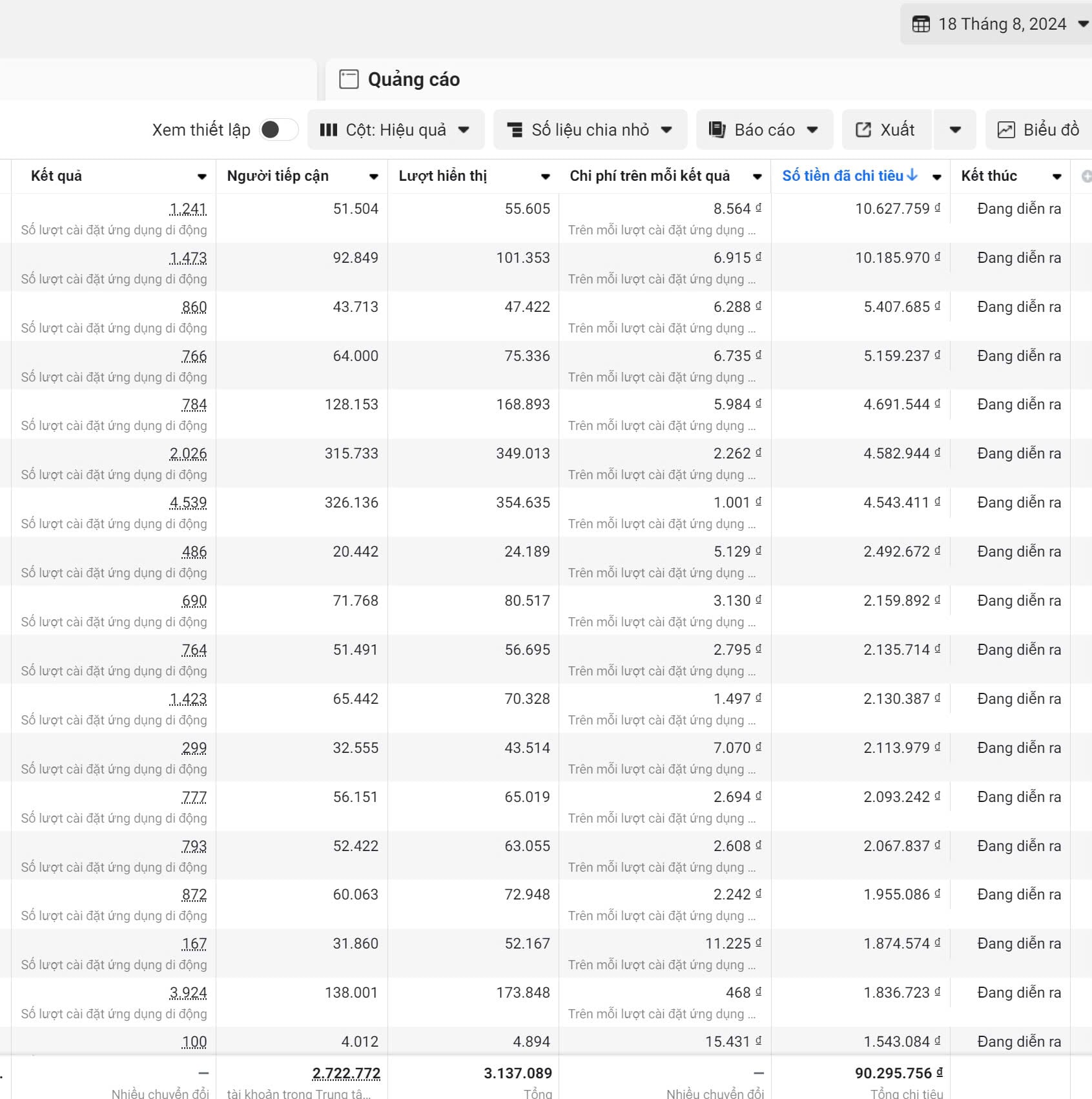Click the result value 860
The image size is (1092, 1099).
click(194, 307)
